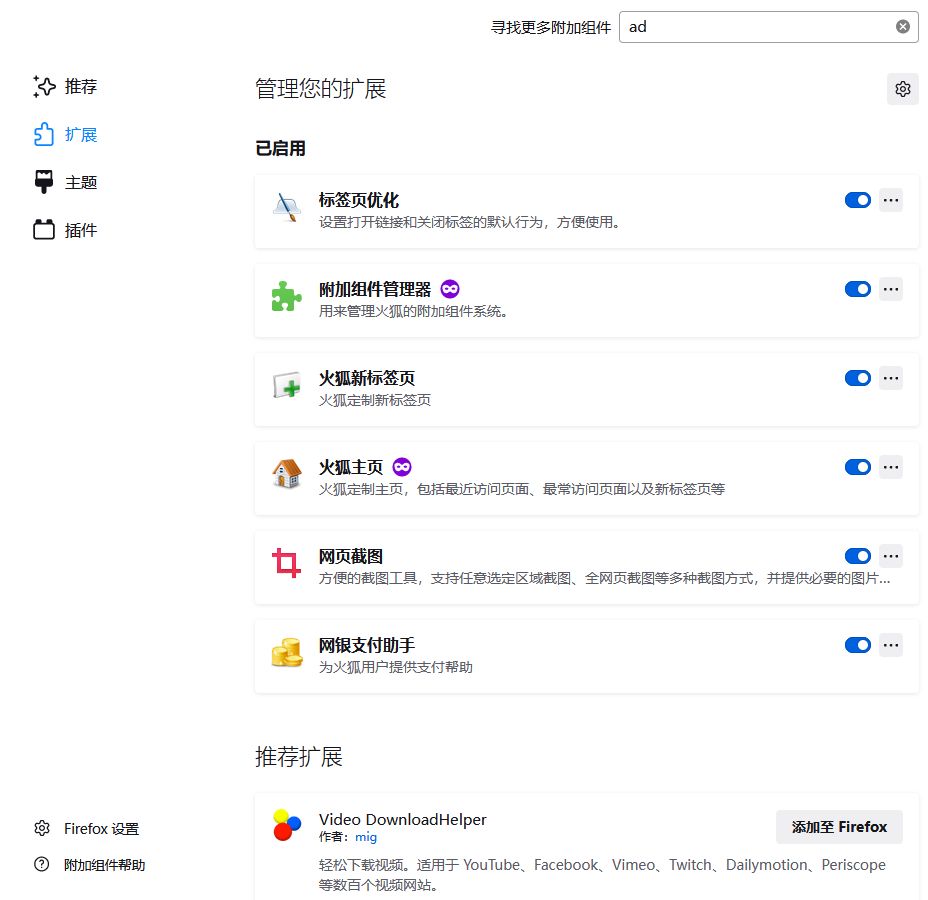
Task: Click purple badge next to 火狐主页
Action: [402, 467]
